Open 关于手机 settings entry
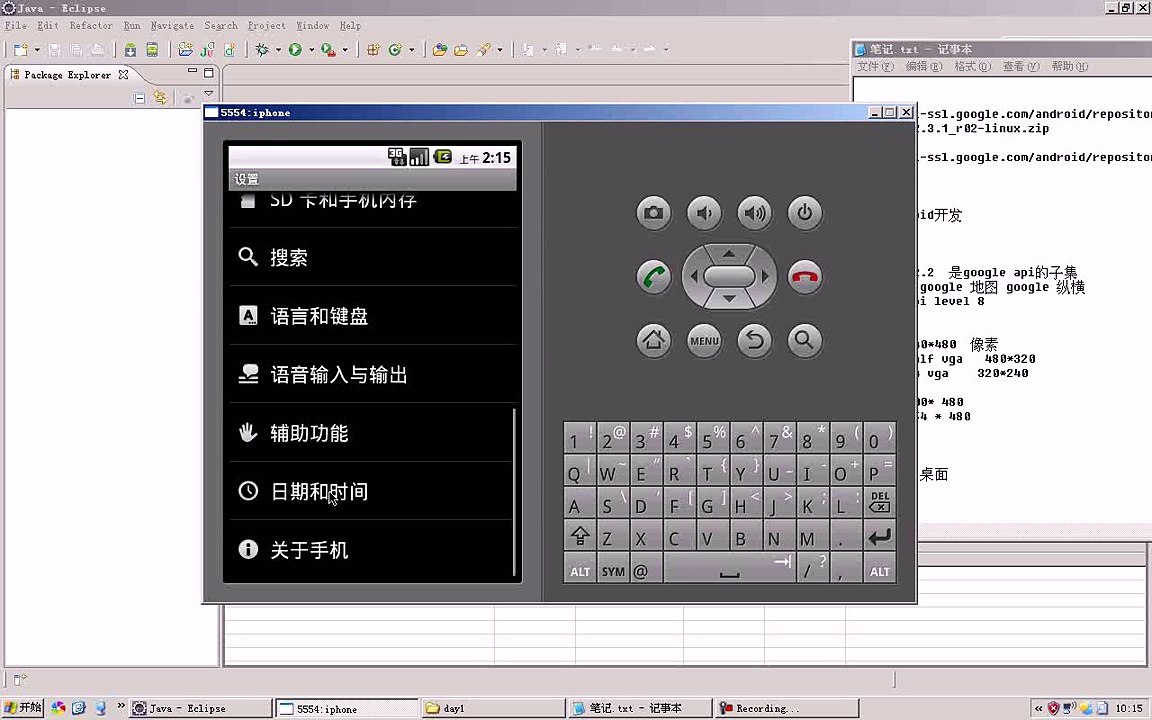 point(372,550)
